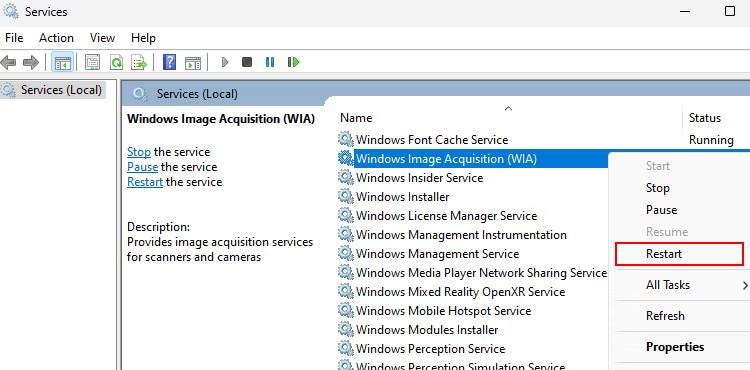Select Windows Installer in the services list
Viewport: 750px width, 370px height.
402,197
